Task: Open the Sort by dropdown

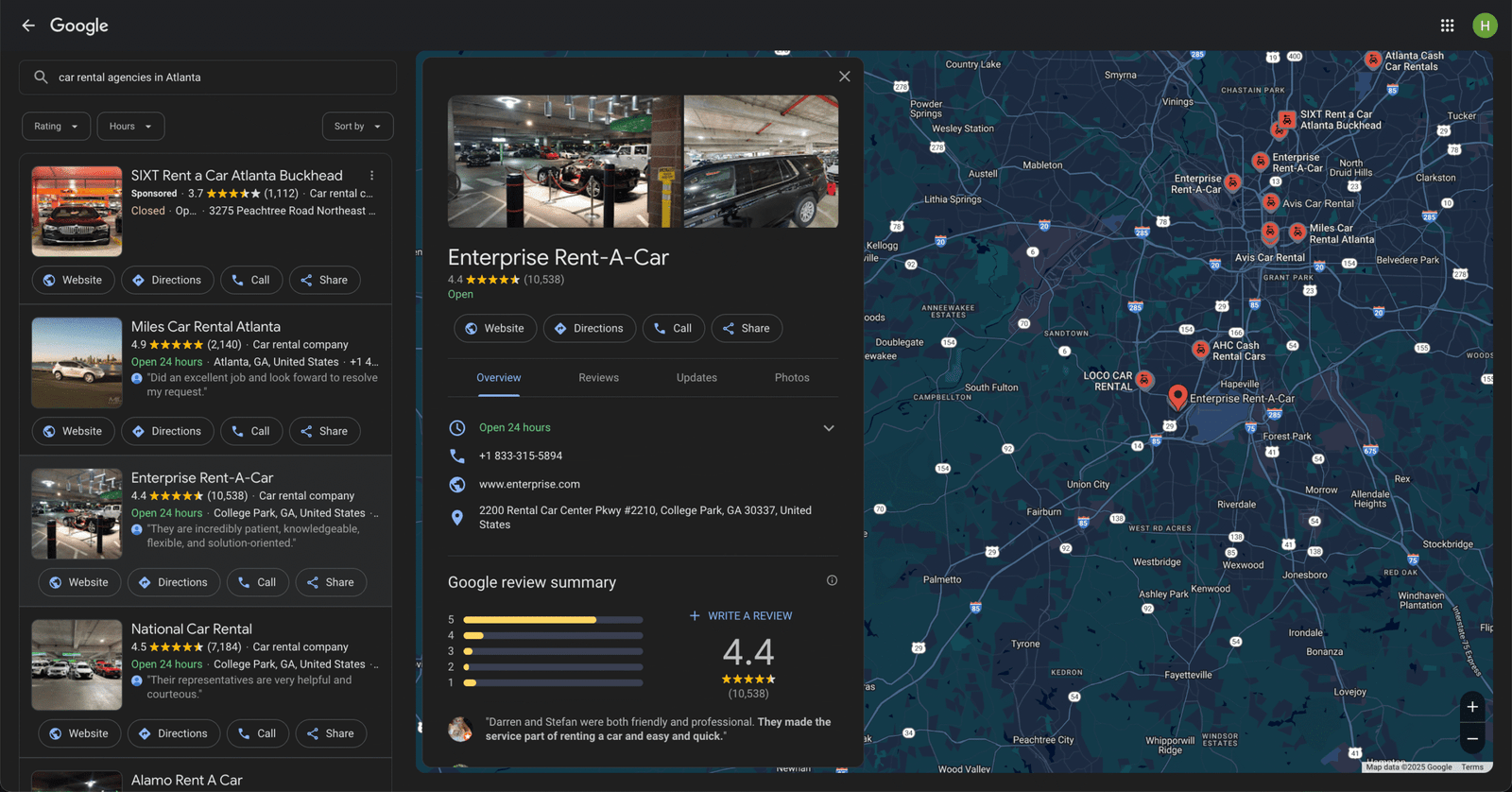Action: click(358, 127)
